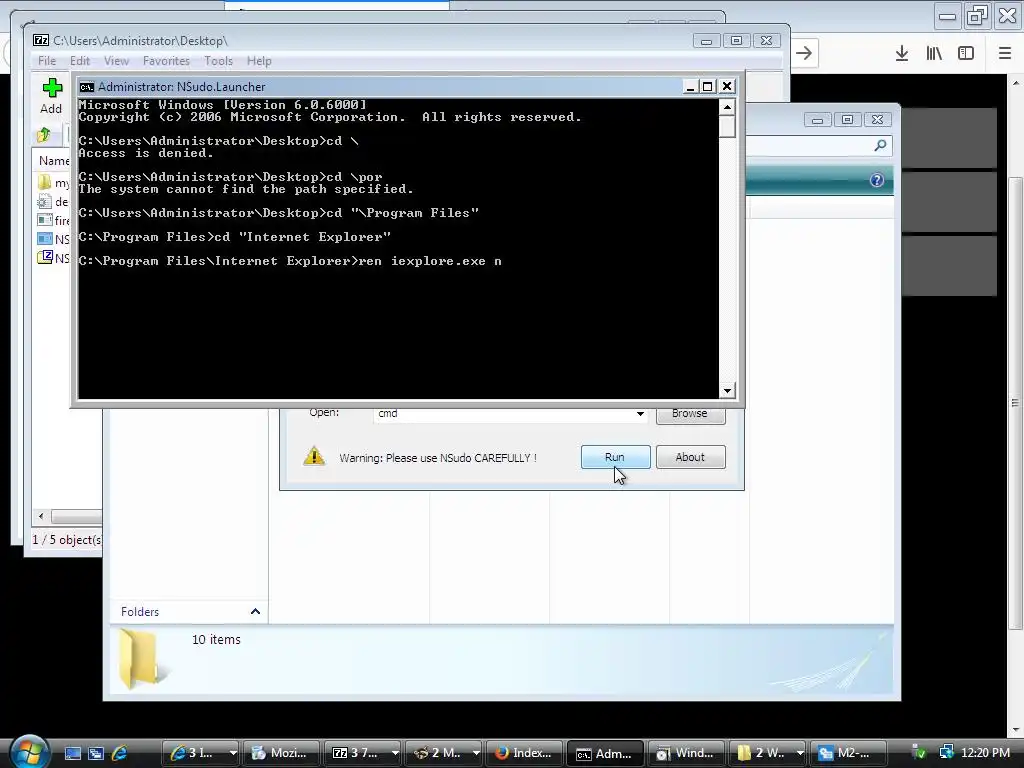1024x768 pixels.
Task: Click the 7-Zip up-folder icon
Action: pos(44,135)
